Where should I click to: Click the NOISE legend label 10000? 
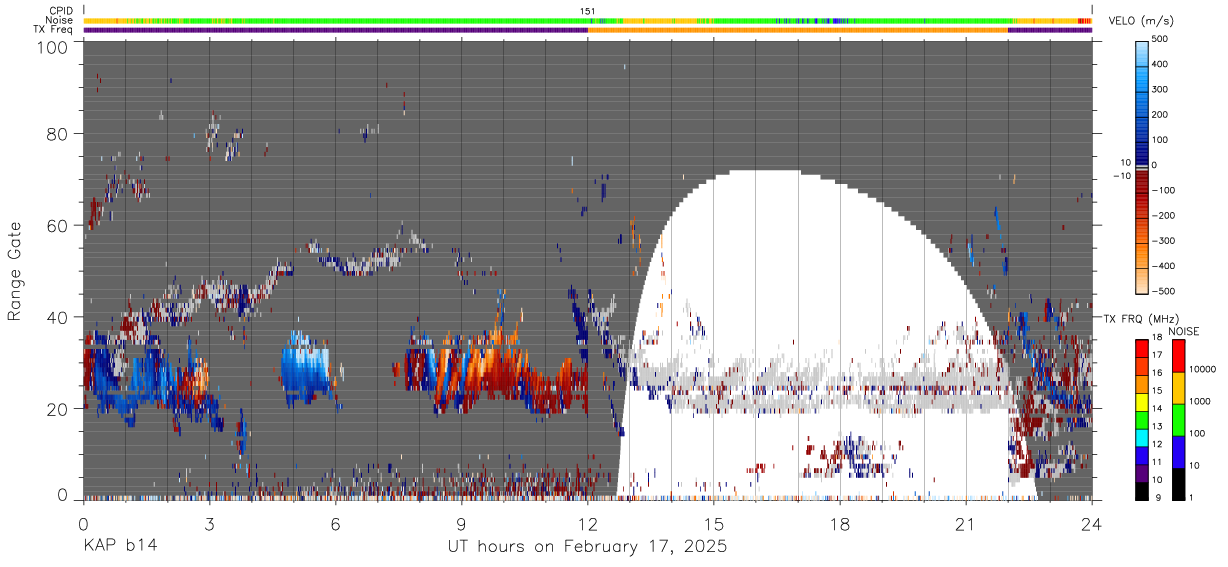pyautogui.click(x=1205, y=369)
